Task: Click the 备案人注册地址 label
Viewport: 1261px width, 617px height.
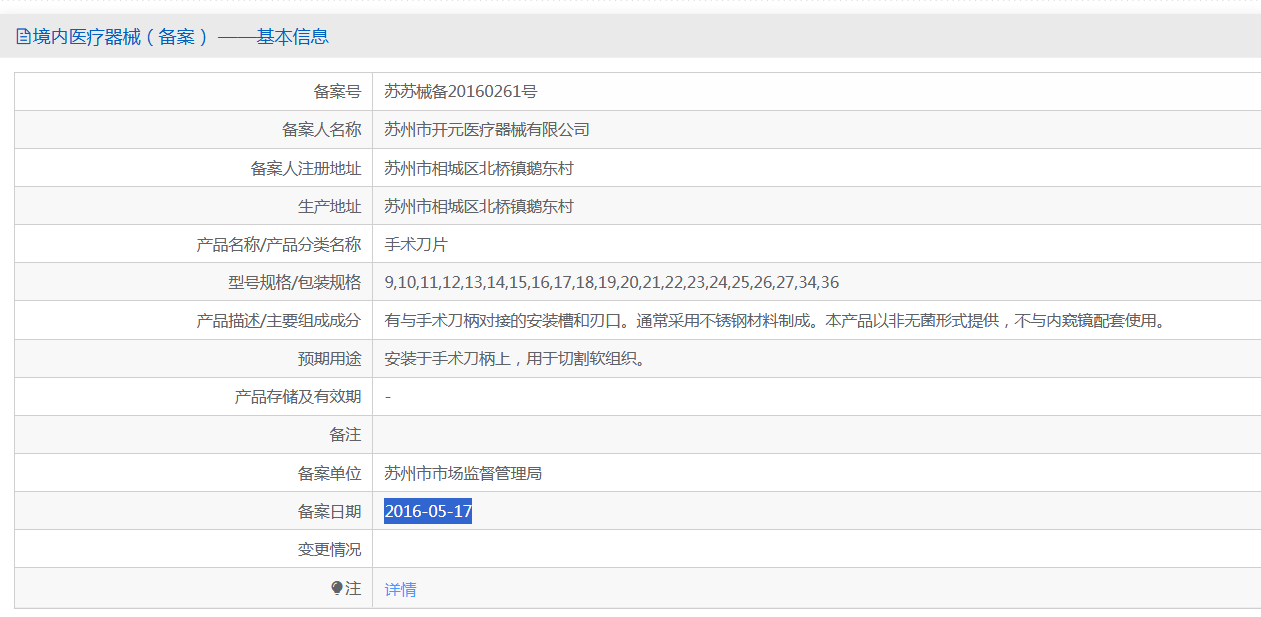Action: pos(305,168)
